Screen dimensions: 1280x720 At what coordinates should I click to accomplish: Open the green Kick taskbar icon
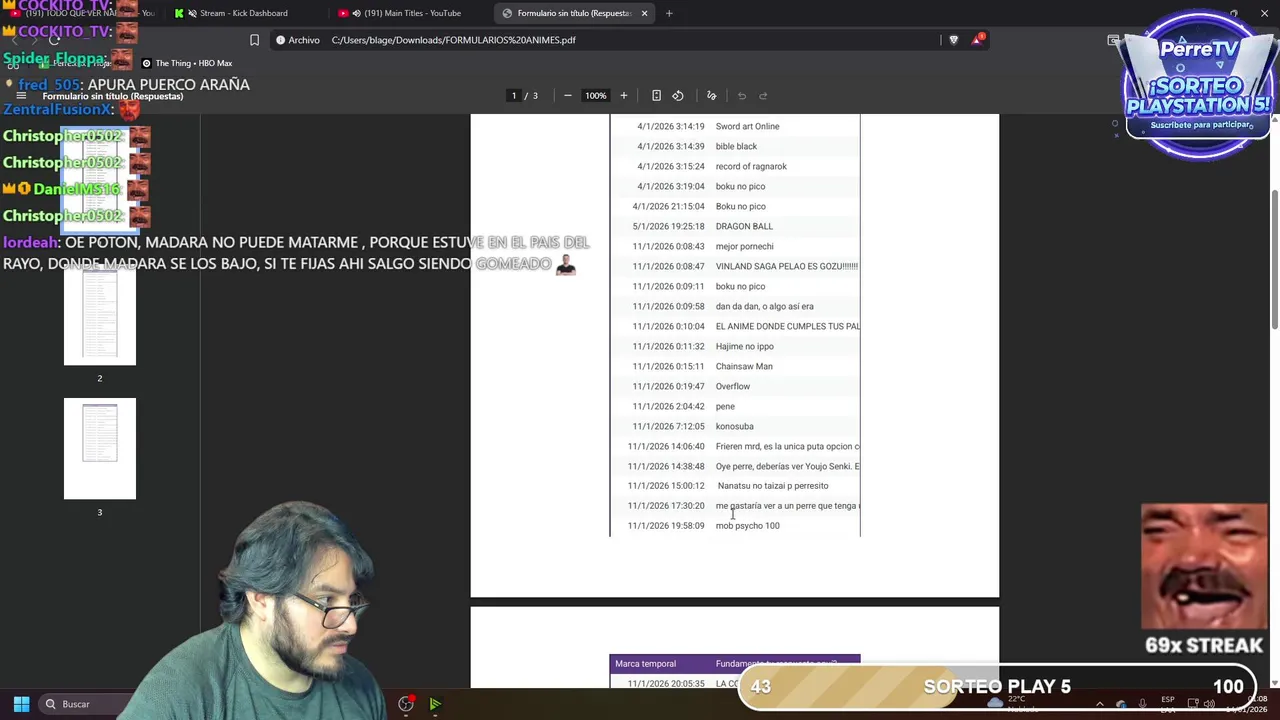pyautogui.click(x=435, y=704)
